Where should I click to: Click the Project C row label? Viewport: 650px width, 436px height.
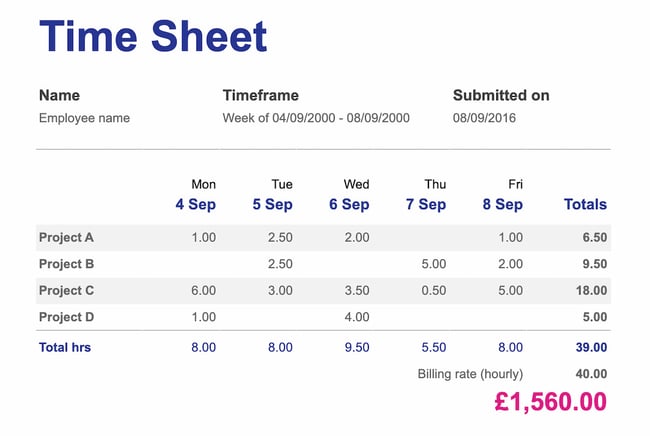point(66,291)
